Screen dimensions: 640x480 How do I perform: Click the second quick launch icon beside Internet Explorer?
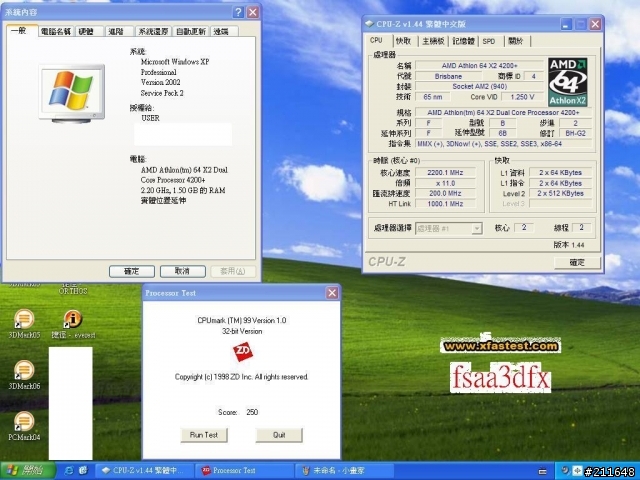click(x=83, y=471)
